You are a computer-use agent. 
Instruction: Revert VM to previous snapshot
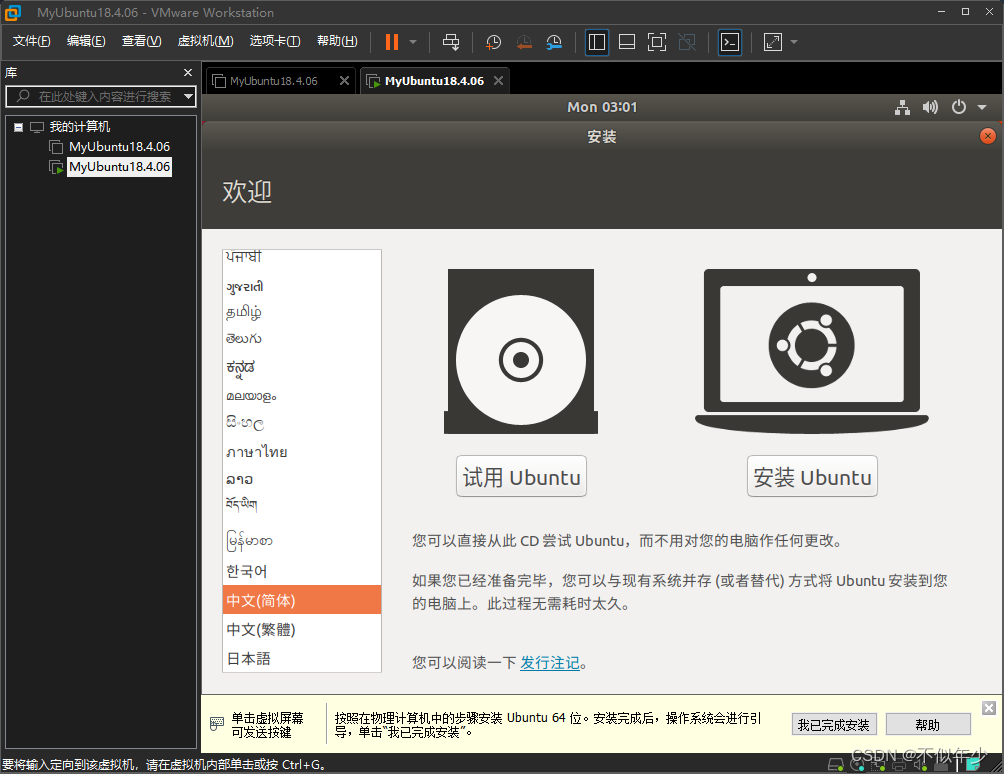[524, 42]
